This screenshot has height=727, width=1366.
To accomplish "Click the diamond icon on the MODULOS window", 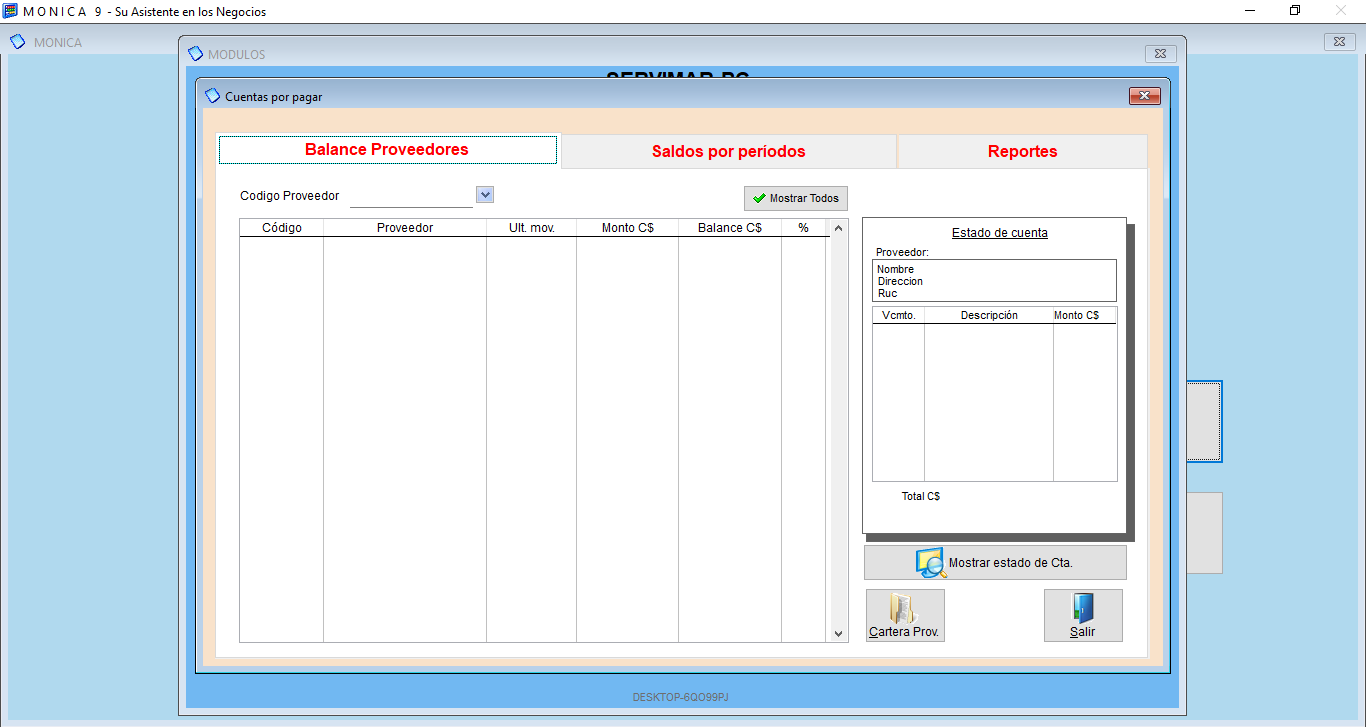I will coord(196,53).
